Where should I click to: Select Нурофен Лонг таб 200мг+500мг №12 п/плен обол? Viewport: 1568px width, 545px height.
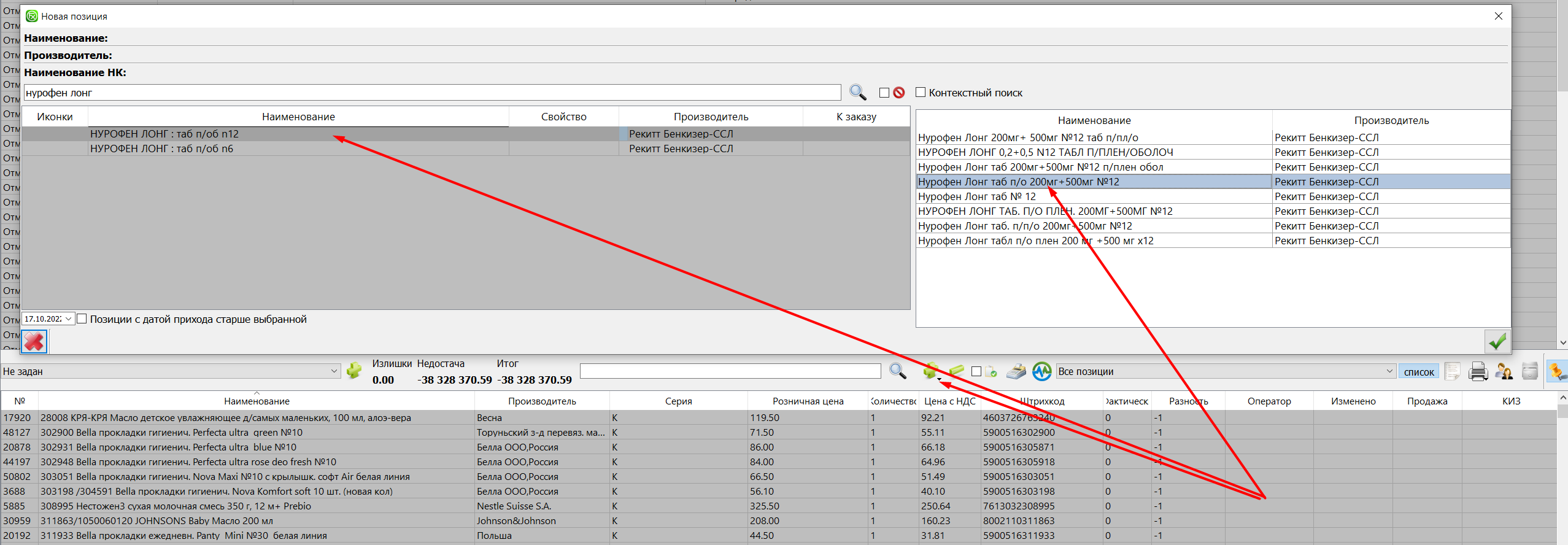pyautogui.click(x=1213, y=167)
